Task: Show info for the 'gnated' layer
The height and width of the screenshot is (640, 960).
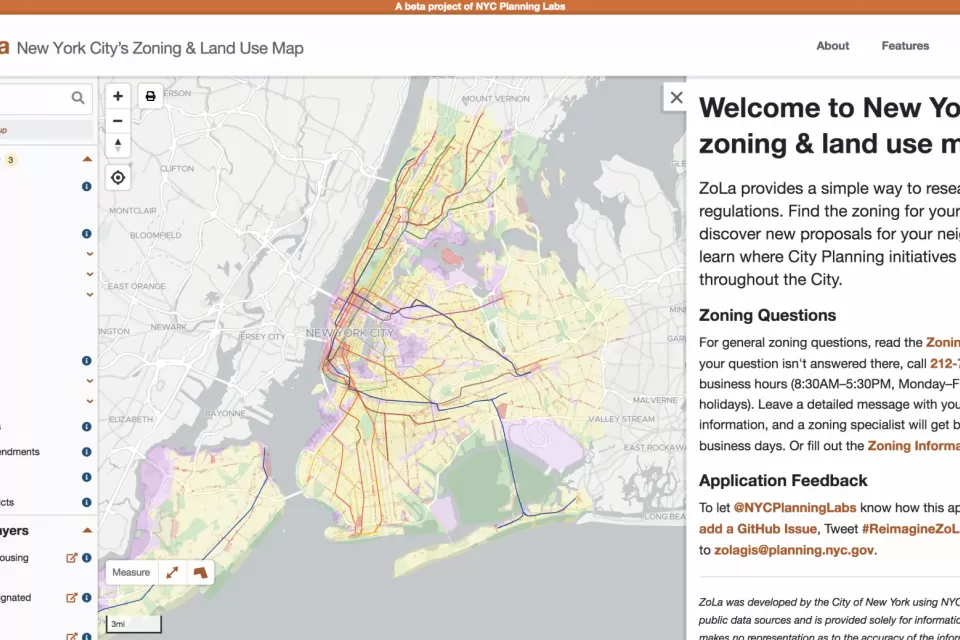Action: pyautogui.click(x=86, y=598)
